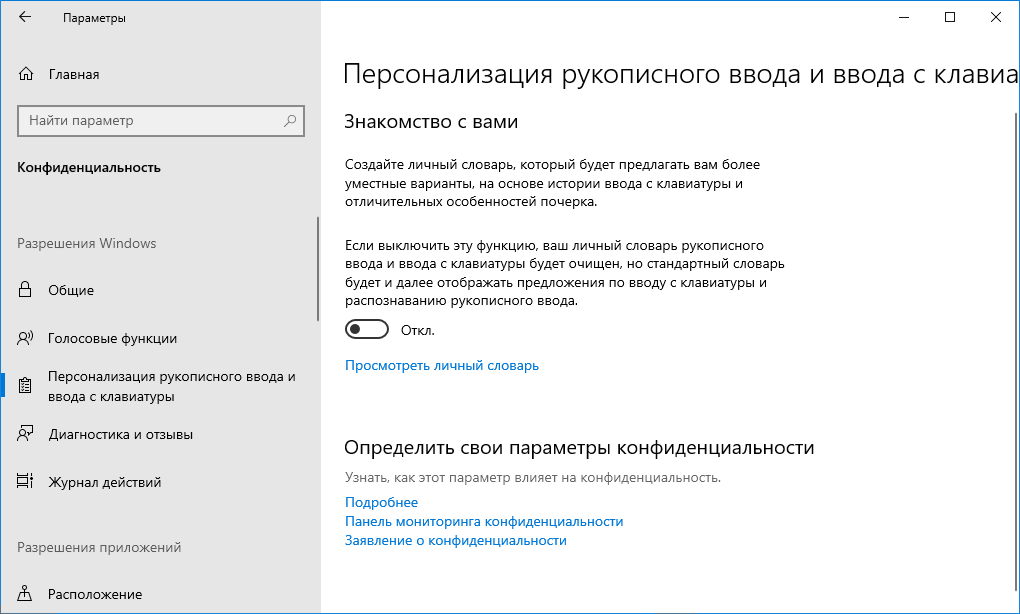
Task: Click Определить свои параметры конфиденциальности heading
Action: (579, 447)
